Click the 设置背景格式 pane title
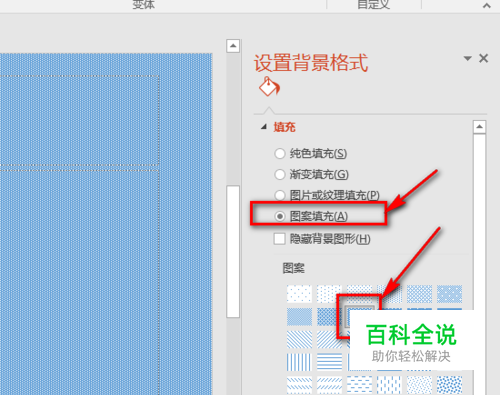 tap(311, 63)
